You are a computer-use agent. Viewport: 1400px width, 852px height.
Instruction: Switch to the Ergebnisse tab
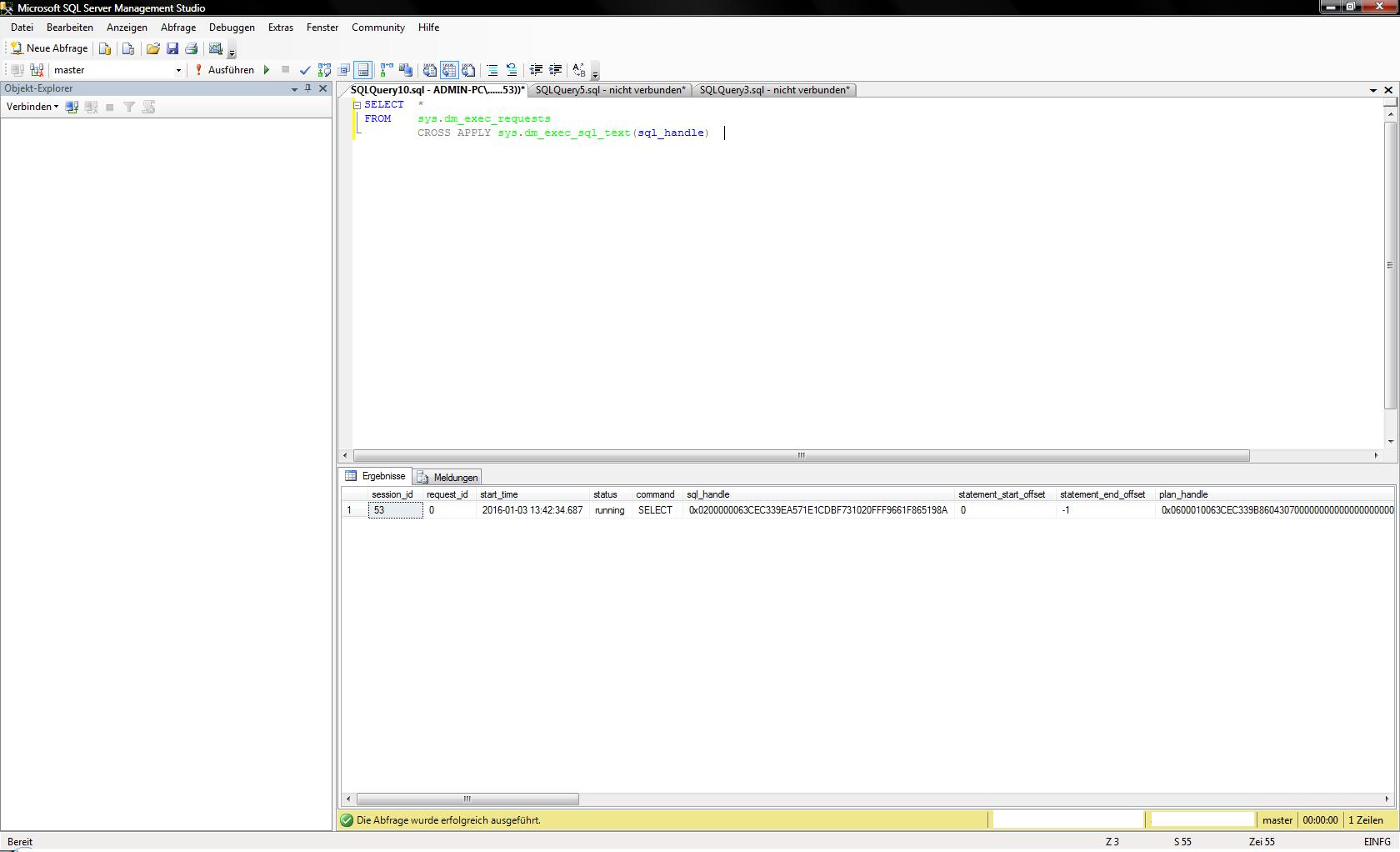(x=376, y=476)
